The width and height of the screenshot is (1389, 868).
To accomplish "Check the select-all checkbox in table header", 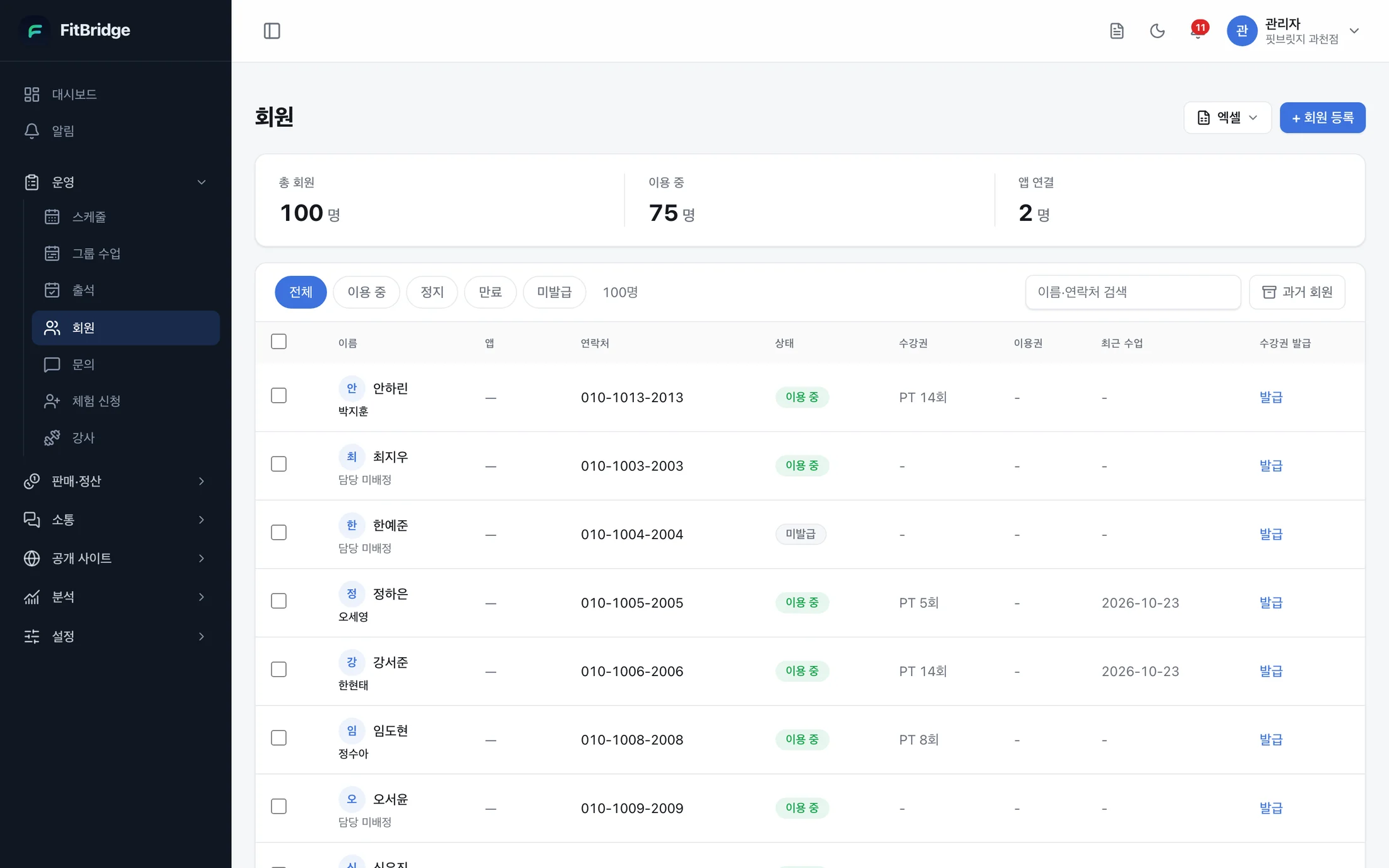I will [278, 342].
